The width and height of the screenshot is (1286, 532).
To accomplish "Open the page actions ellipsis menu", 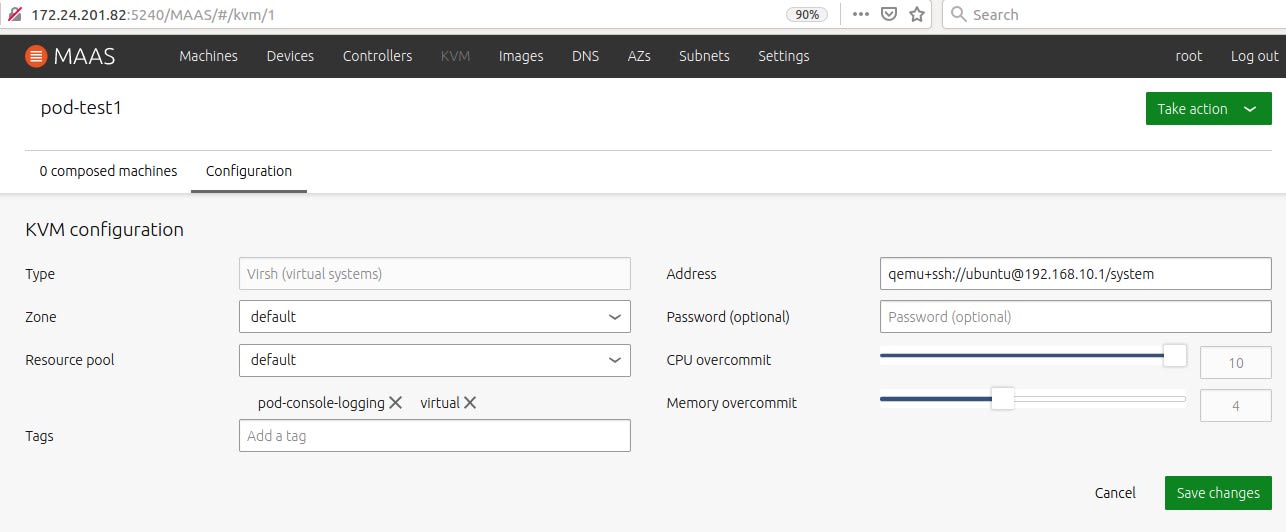I will tap(860, 15).
